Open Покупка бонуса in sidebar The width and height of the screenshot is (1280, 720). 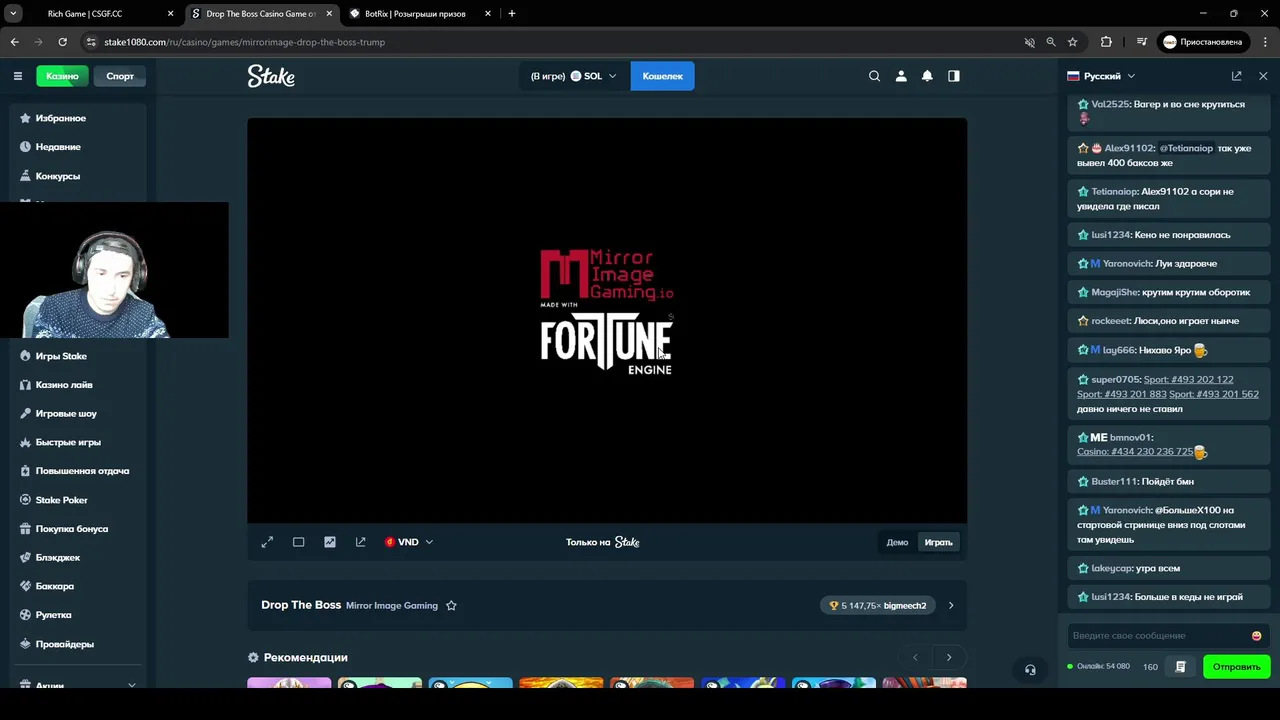point(78,529)
